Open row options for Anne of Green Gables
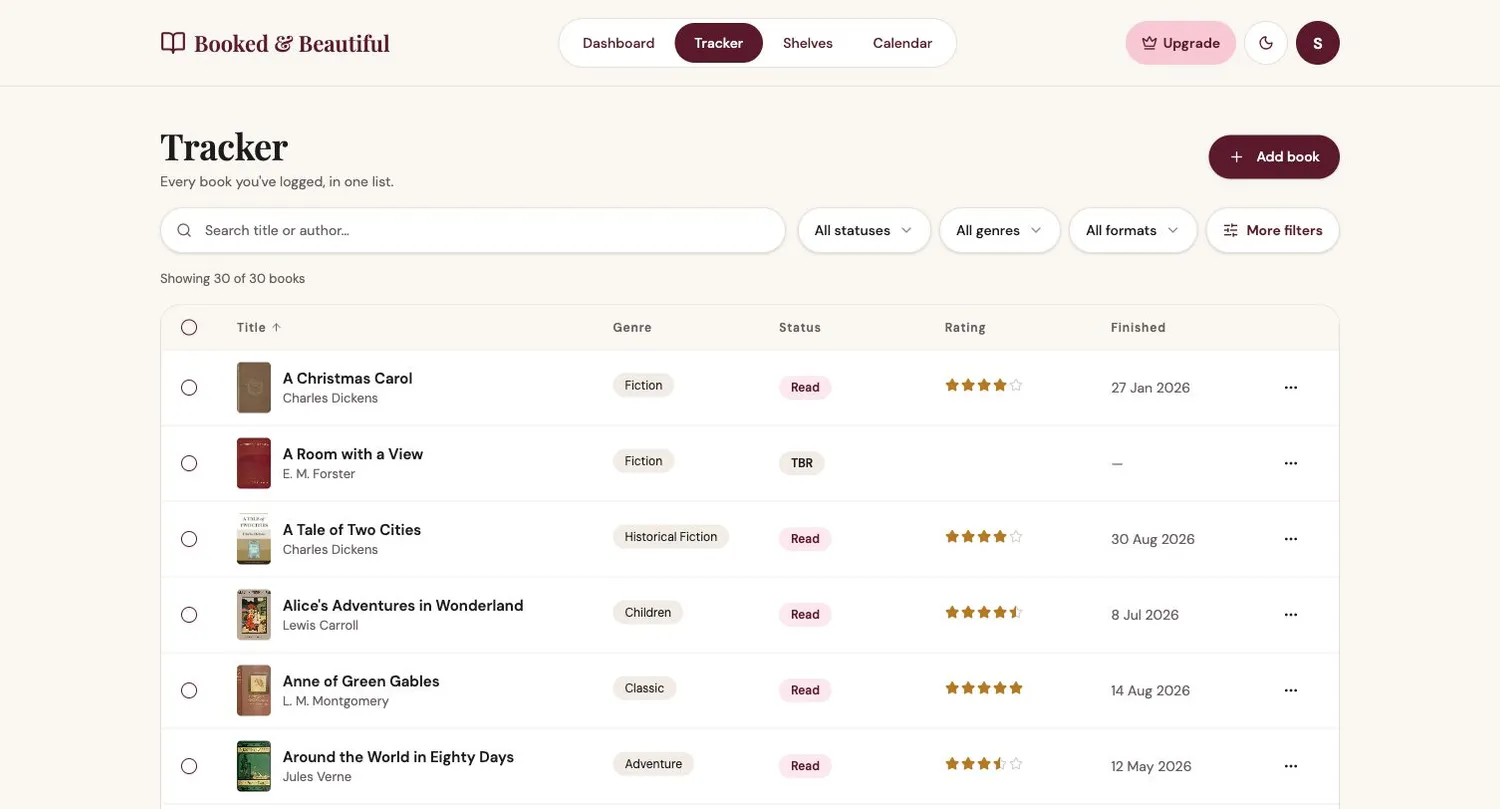 [x=1291, y=691]
